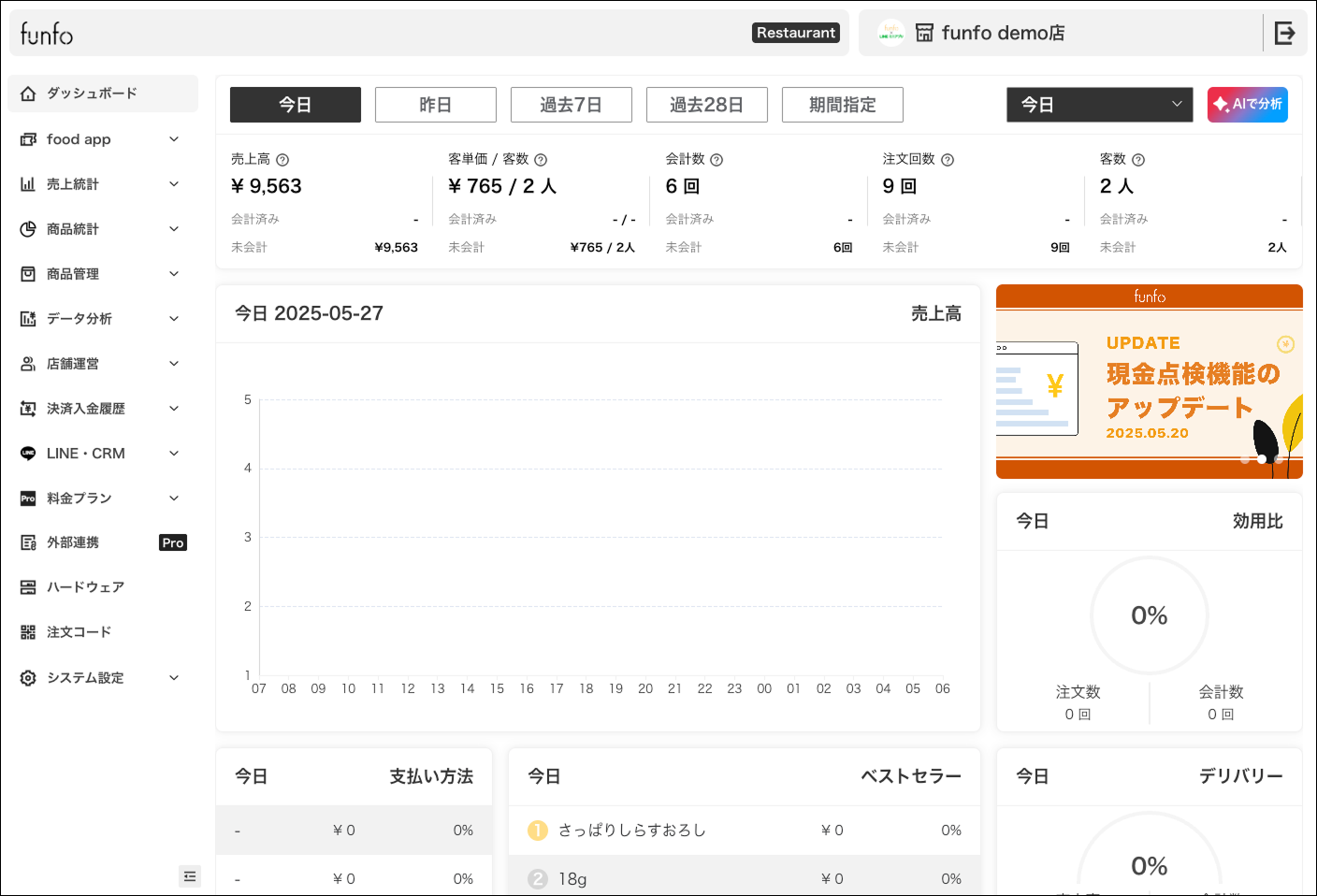This screenshot has width=1317, height=896.
Task: Expand the 商品管理 menu chevron
Action: coord(174,274)
